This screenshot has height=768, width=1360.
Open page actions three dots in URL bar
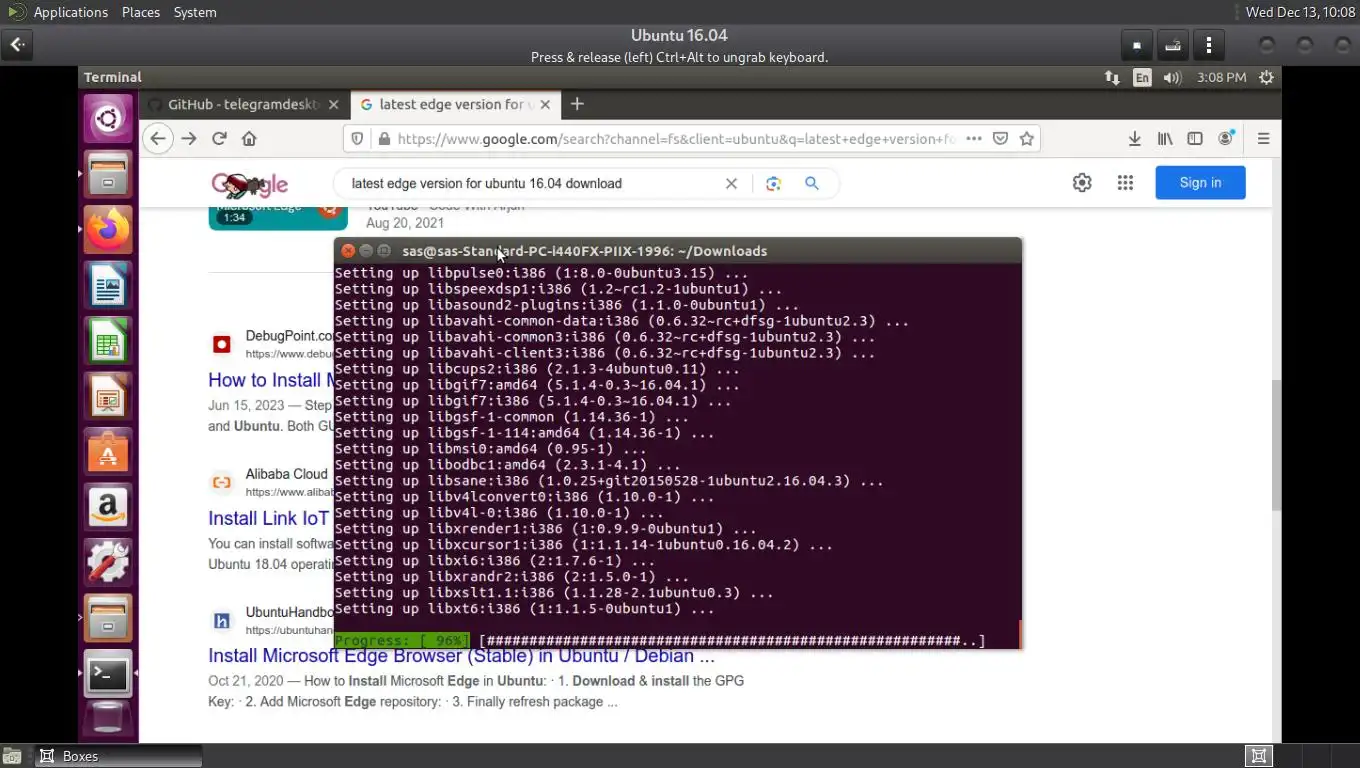(973, 139)
